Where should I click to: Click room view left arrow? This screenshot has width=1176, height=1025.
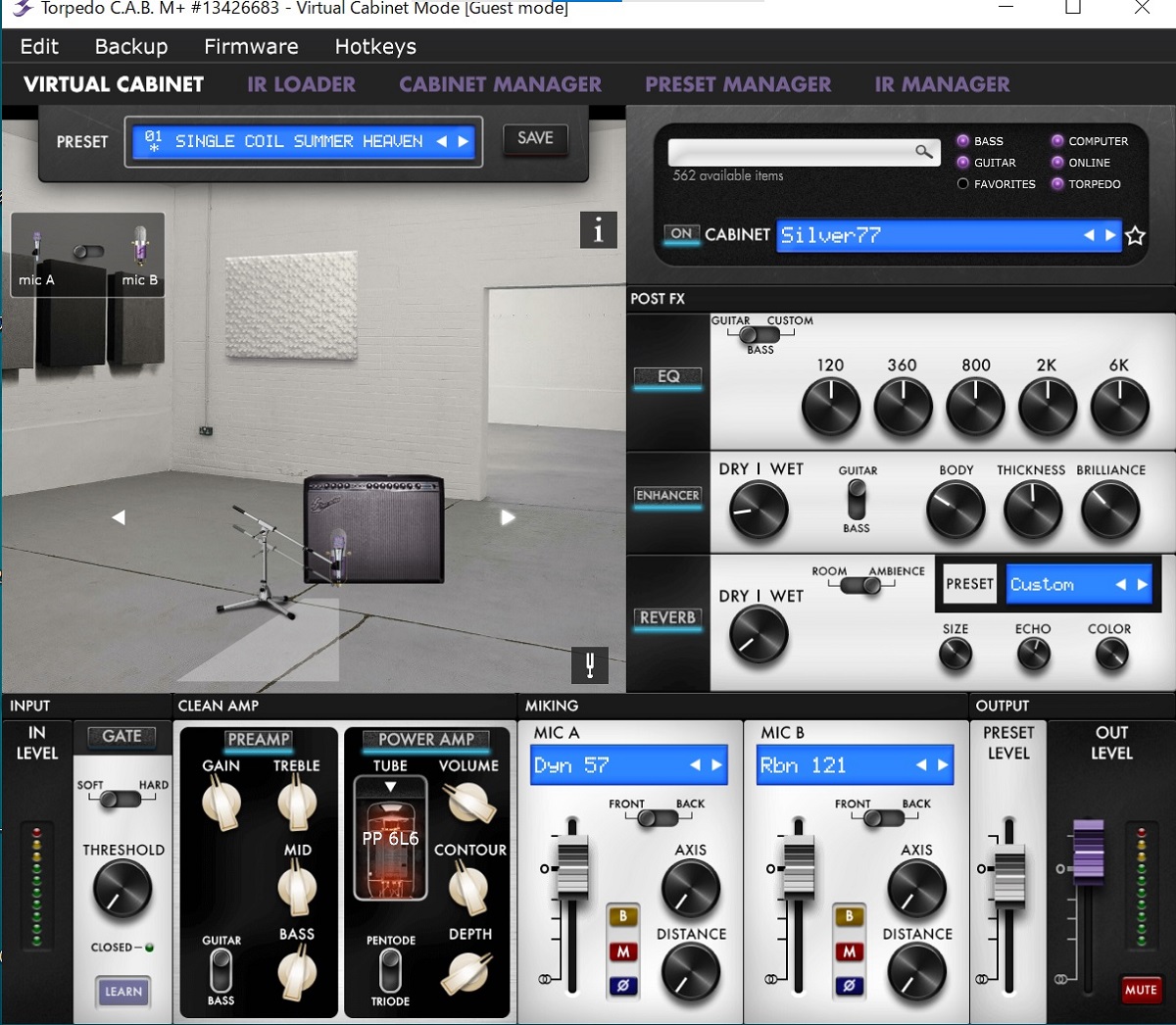pyautogui.click(x=119, y=517)
